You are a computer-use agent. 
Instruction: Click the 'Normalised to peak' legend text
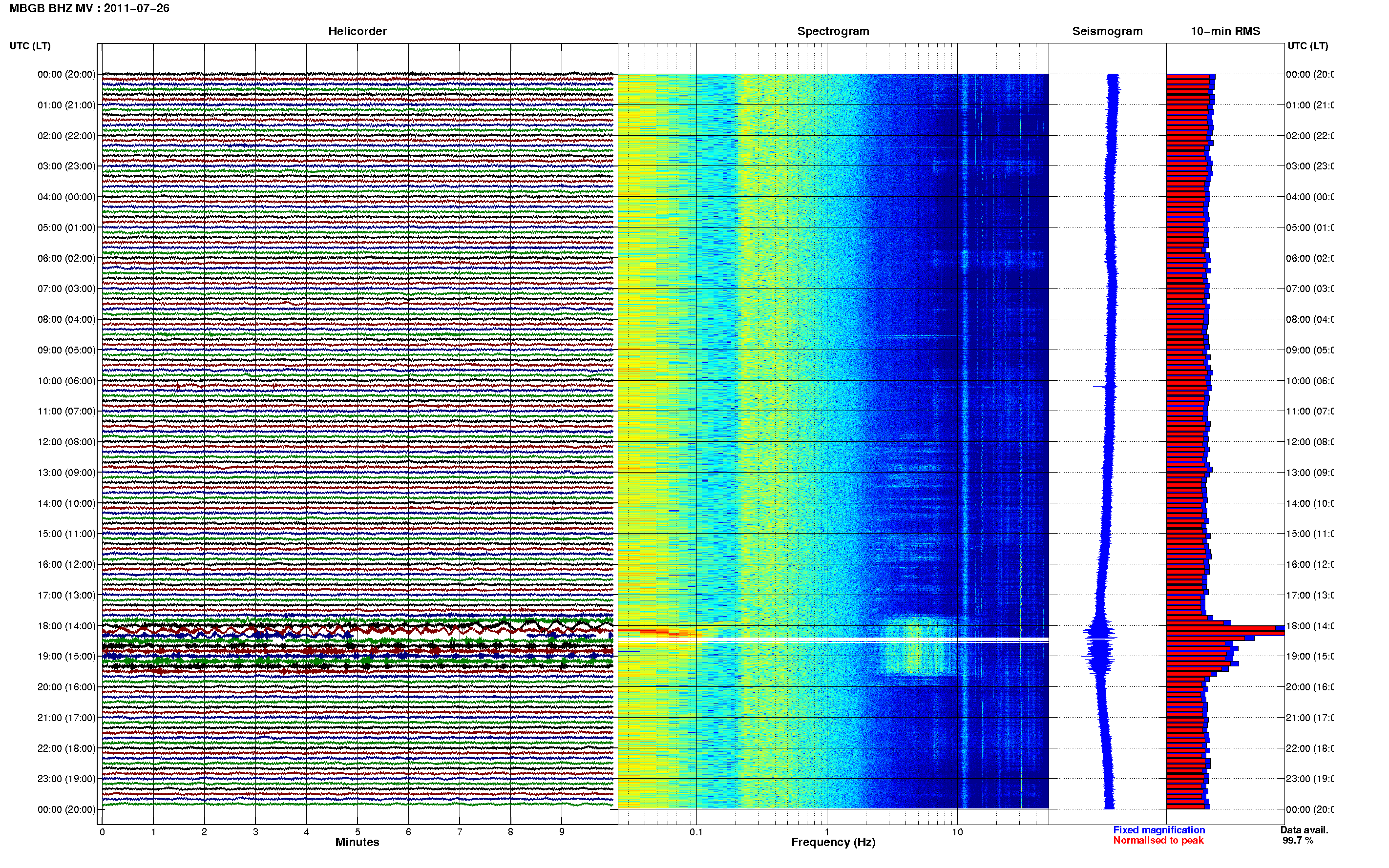pos(1158,841)
